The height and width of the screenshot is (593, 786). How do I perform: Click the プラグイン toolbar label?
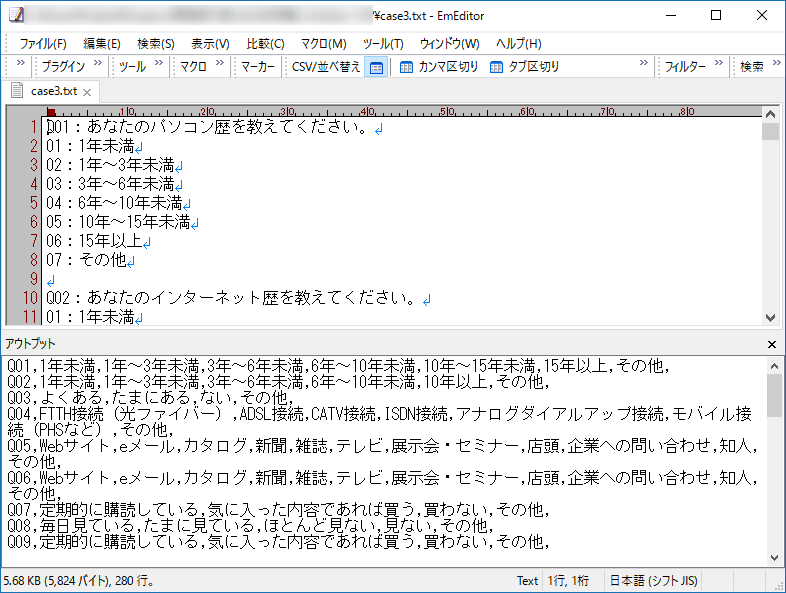click(x=64, y=67)
